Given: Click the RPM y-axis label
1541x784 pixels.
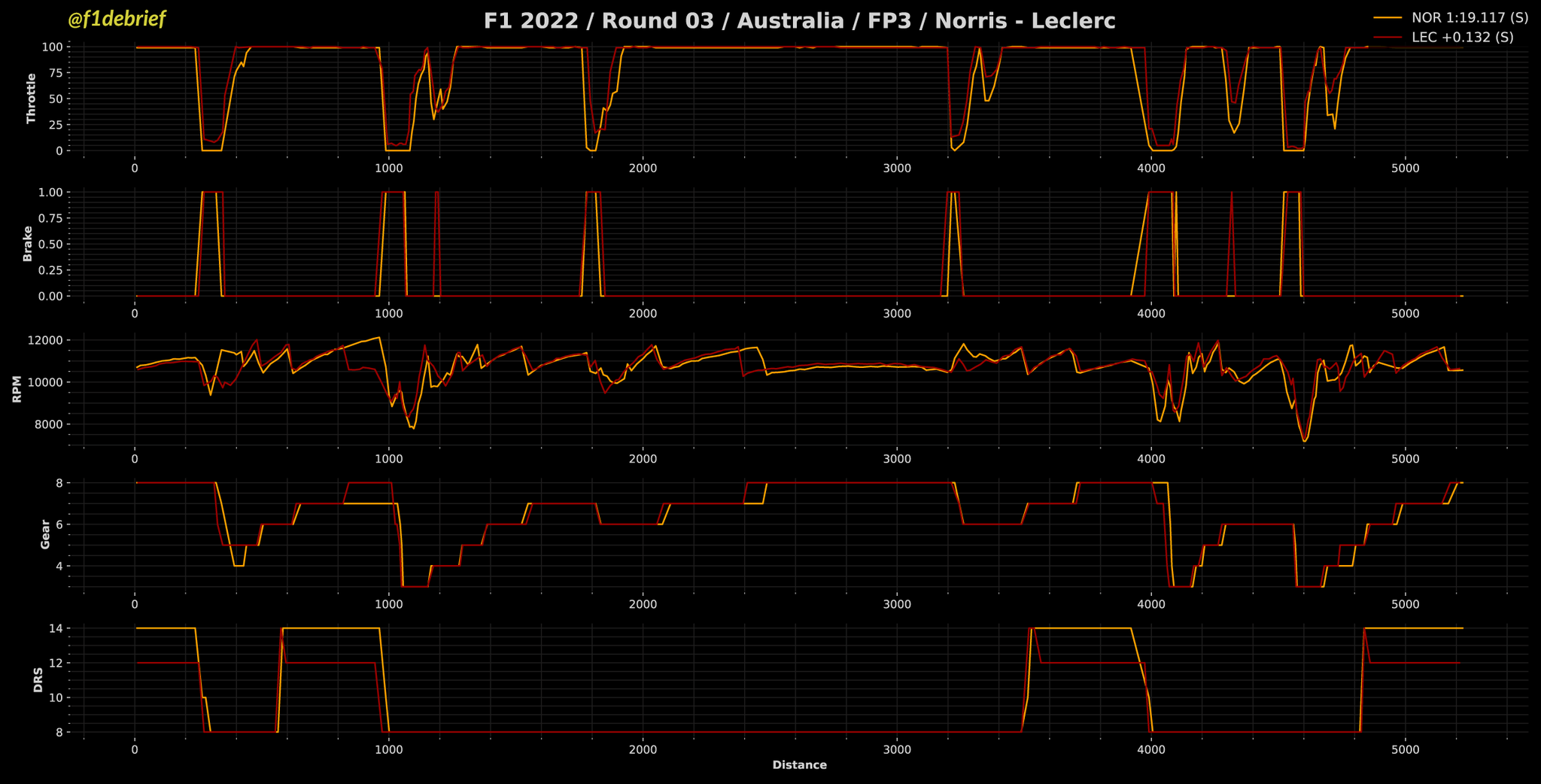Looking at the screenshot, I should pos(17,390).
